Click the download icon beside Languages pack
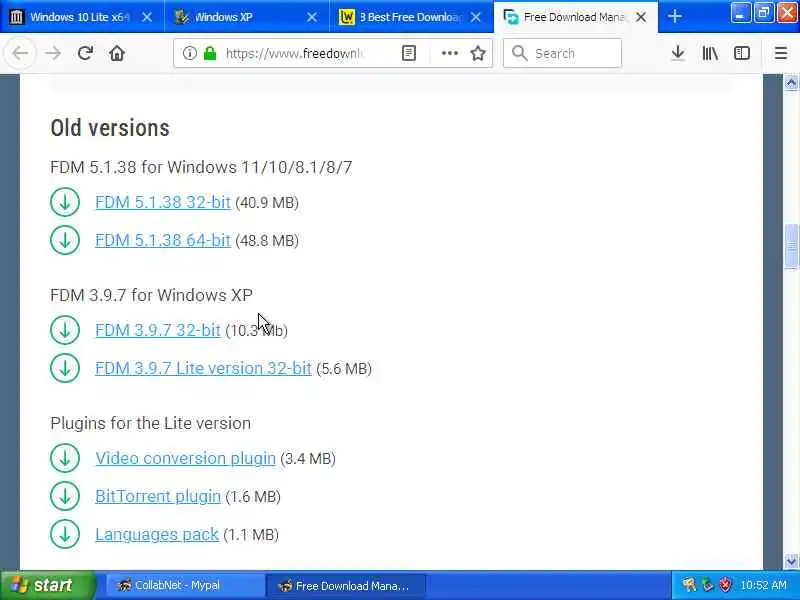Screen dimensions: 800x600 click(x=65, y=534)
